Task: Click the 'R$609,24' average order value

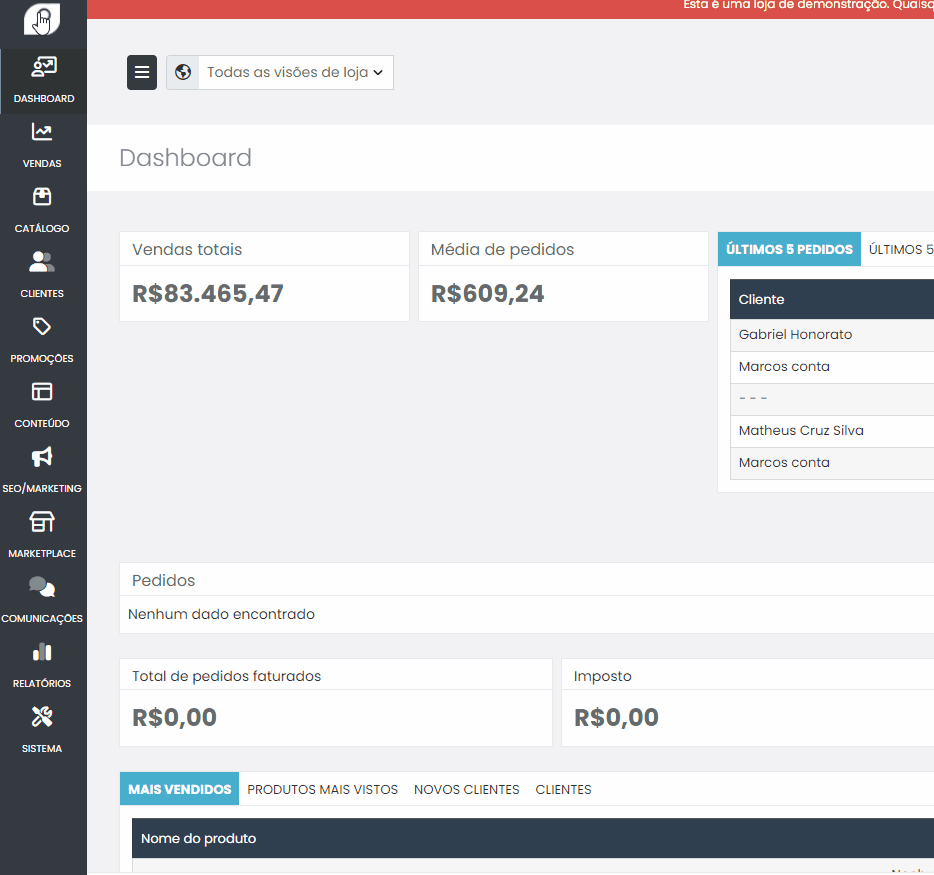Action: (x=487, y=294)
